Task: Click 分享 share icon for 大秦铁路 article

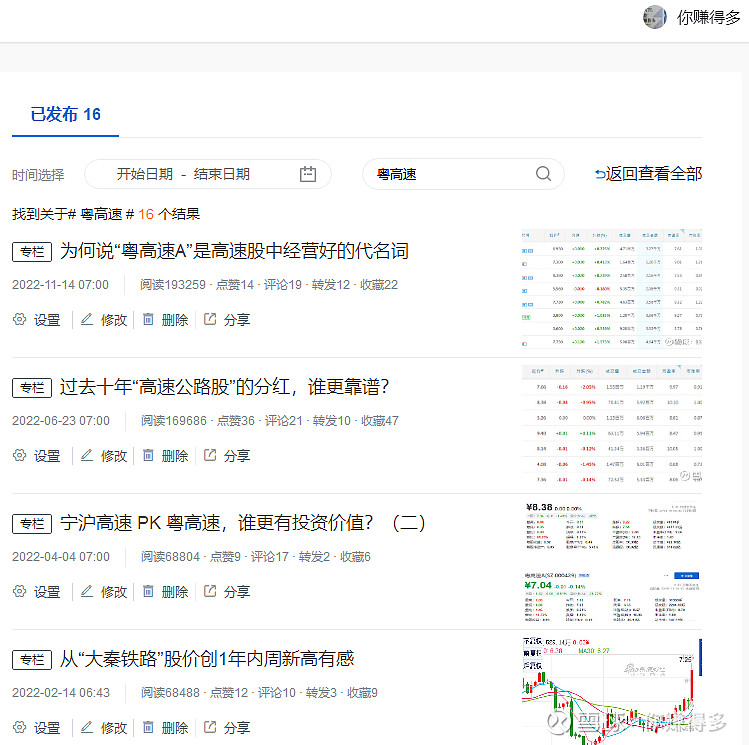Action: [x=210, y=727]
